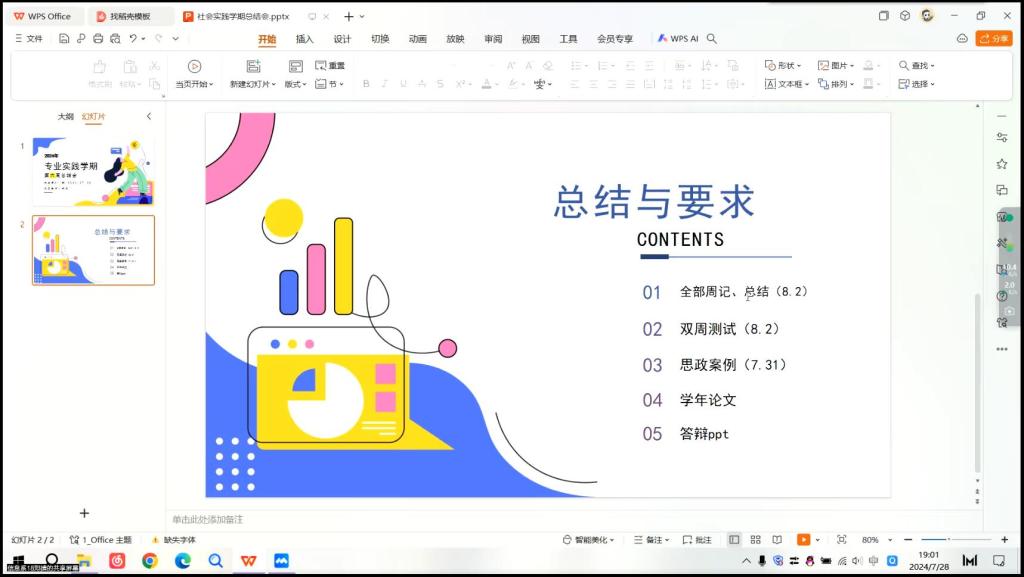Image resolution: width=1024 pixels, height=577 pixels.
Task: Expand the 智能美化 dropdown in status bar
Action: [x=589, y=540]
